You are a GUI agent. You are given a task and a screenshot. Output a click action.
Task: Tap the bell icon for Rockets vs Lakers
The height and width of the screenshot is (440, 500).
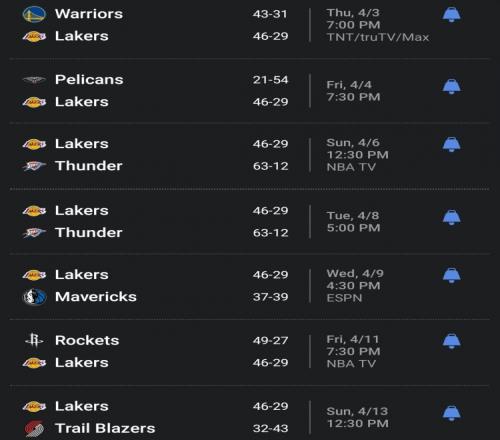coord(452,341)
